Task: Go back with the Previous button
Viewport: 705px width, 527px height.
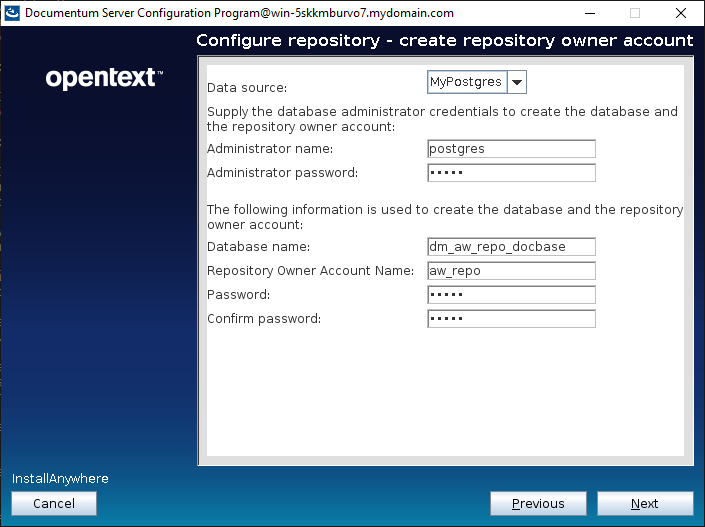Action: (x=538, y=504)
